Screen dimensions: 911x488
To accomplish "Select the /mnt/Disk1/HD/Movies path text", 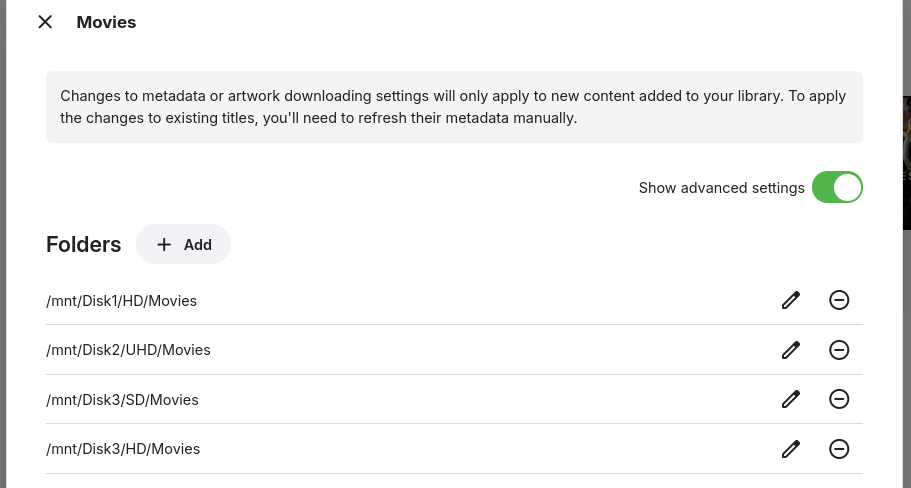I will (121, 300).
